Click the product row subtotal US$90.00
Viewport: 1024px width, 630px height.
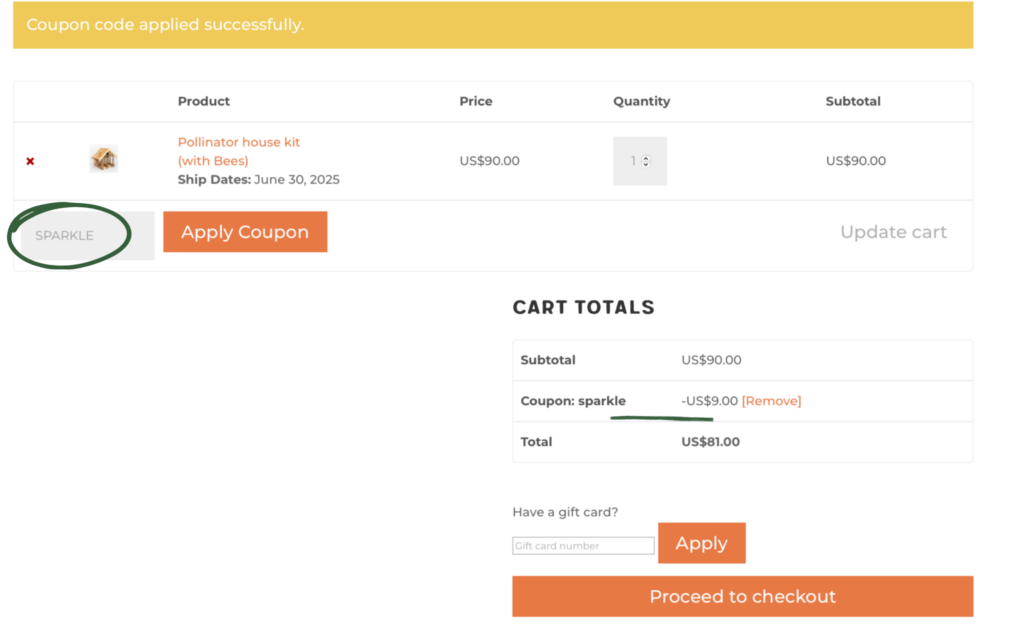(x=856, y=161)
